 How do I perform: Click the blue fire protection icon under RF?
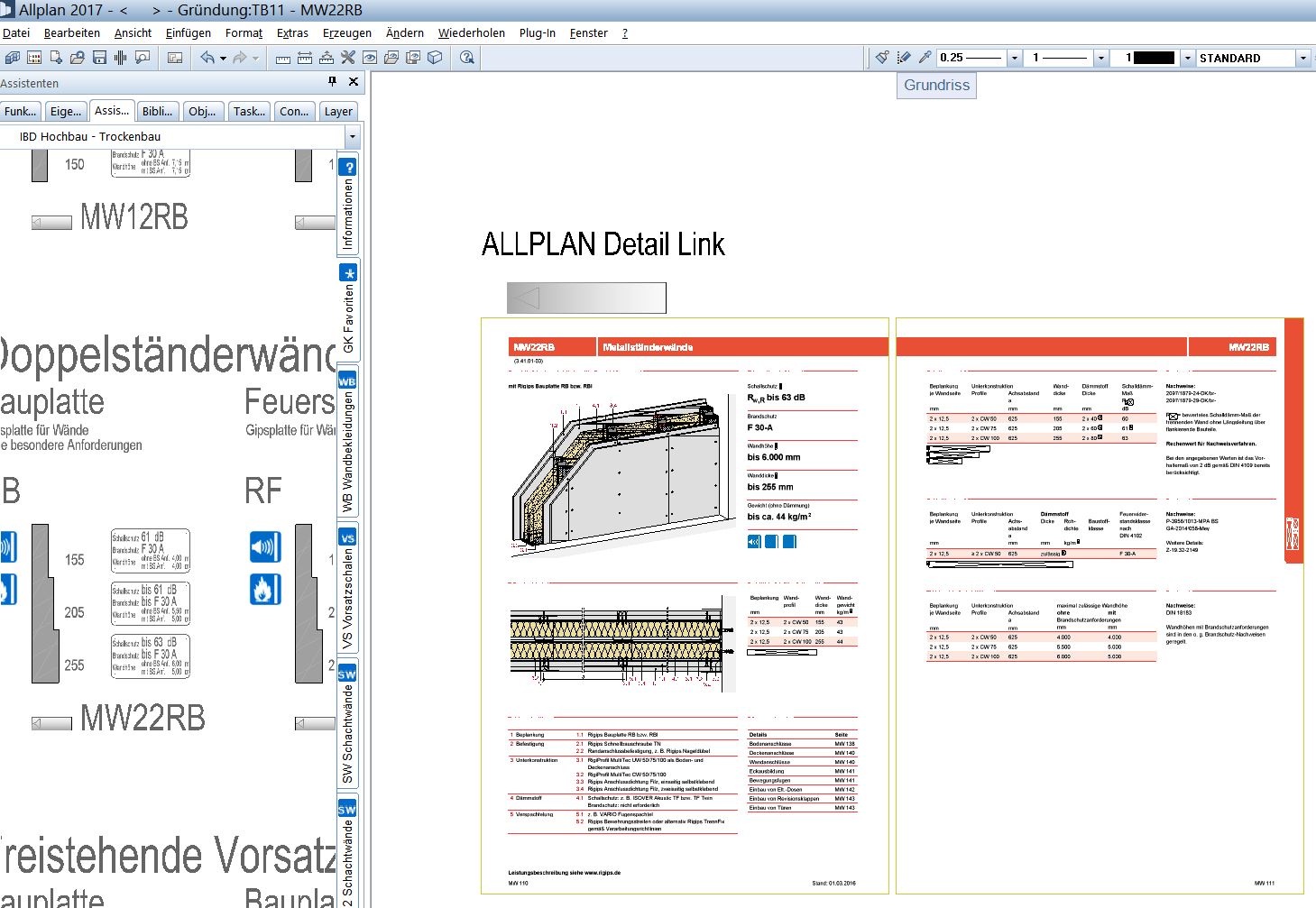click(265, 590)
